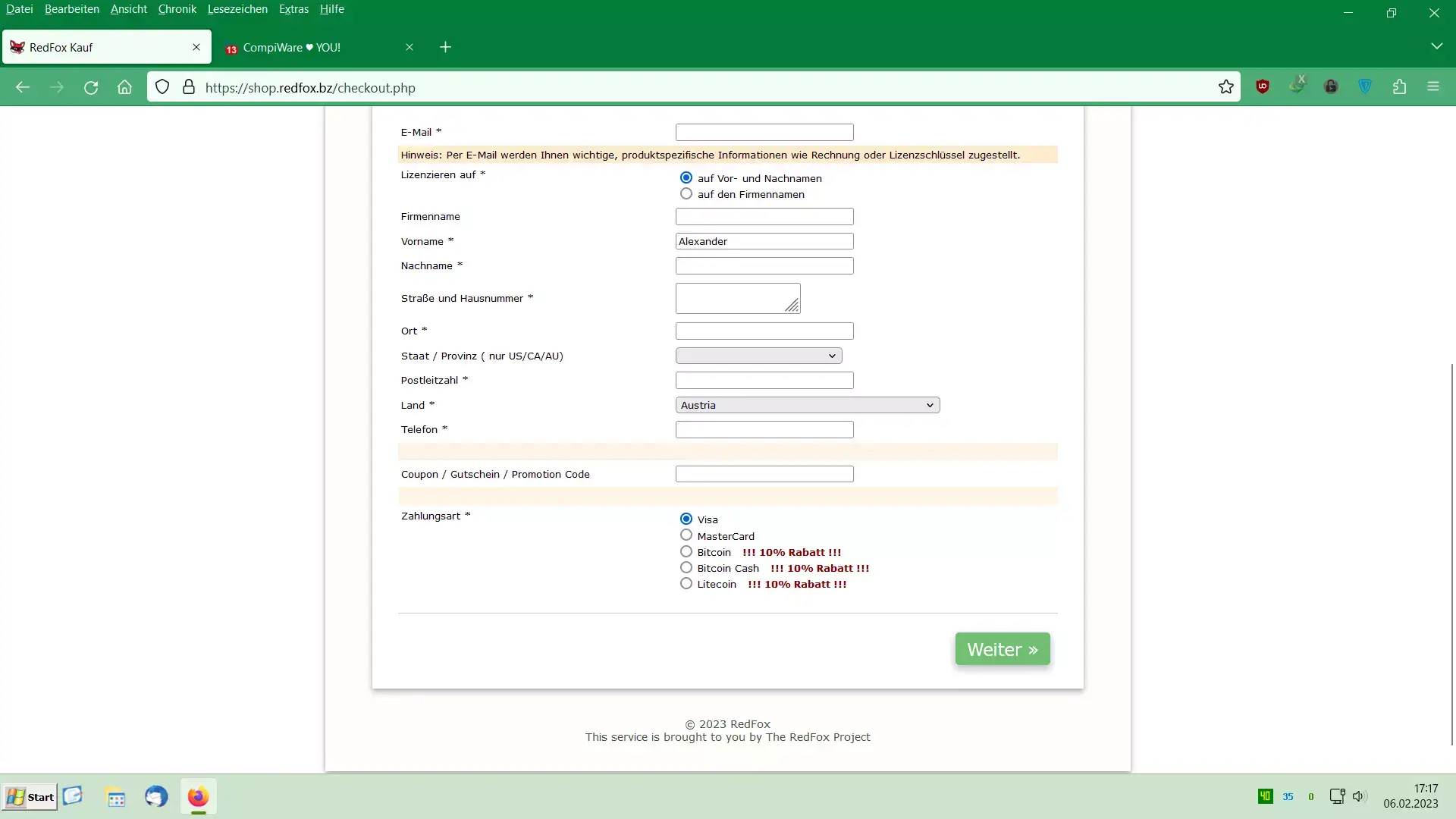1456x819 pixels.
Task: Open the extensions puzzle icon
Action: coord(1399,86)
